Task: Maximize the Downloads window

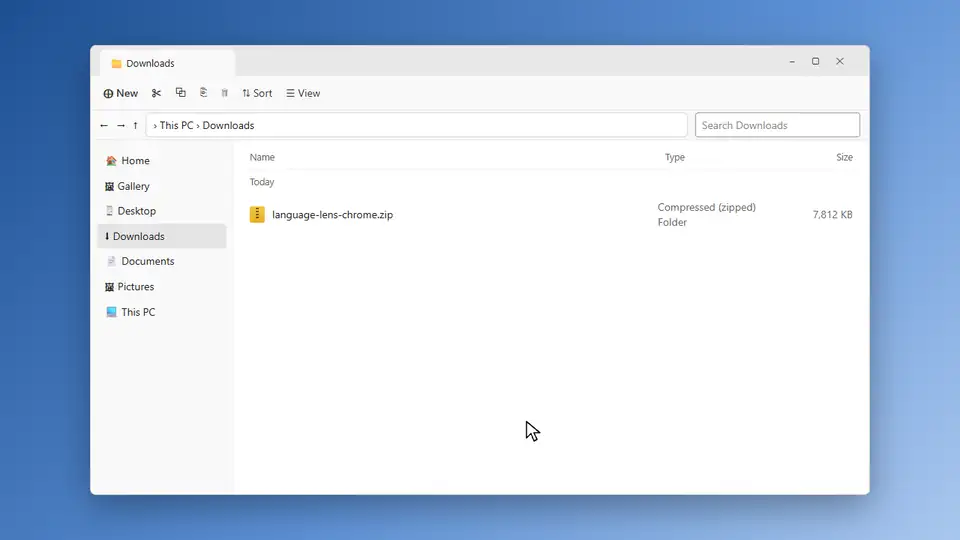Action: click(816, 61)
